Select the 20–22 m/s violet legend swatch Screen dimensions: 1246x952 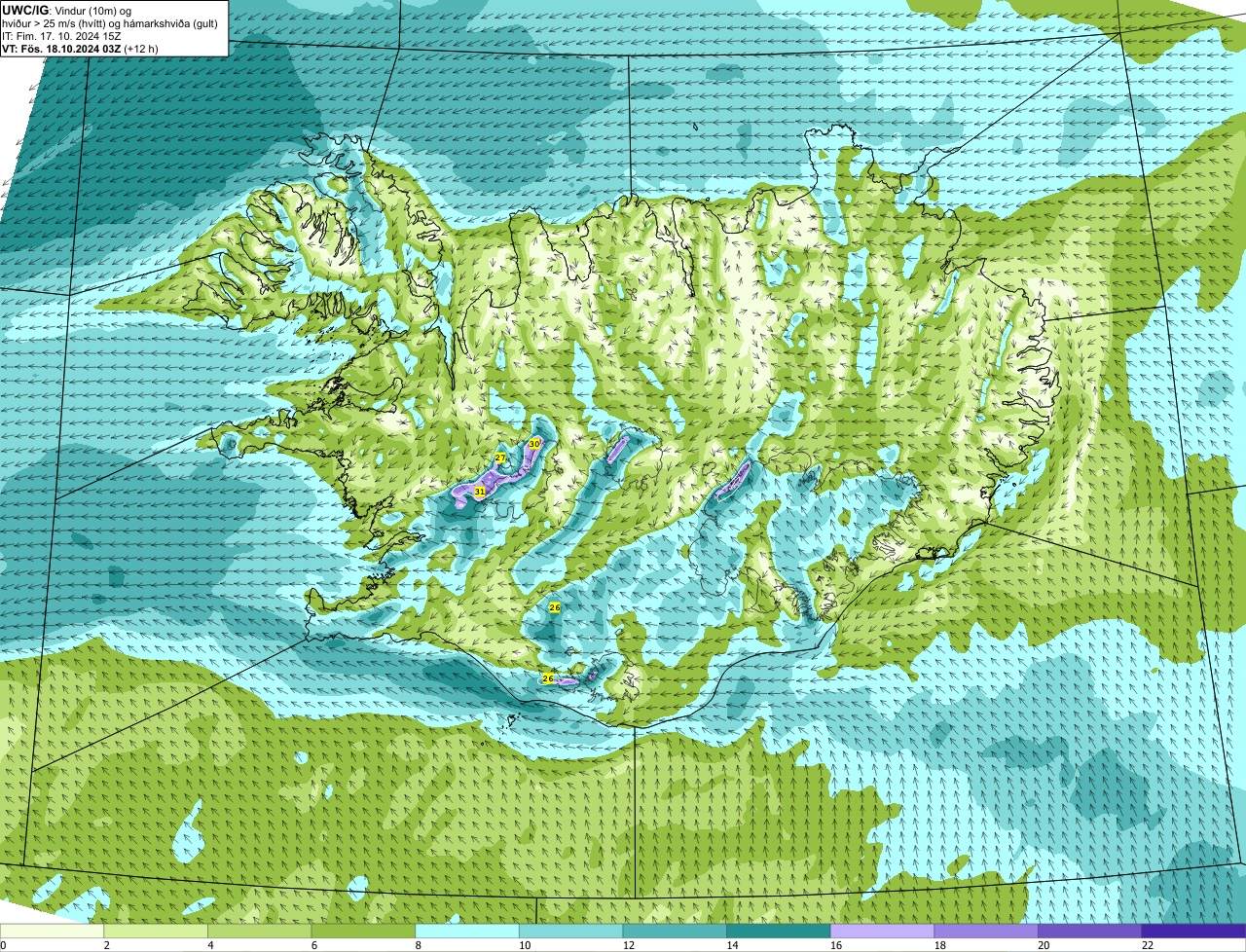(x=1089, y=931)
